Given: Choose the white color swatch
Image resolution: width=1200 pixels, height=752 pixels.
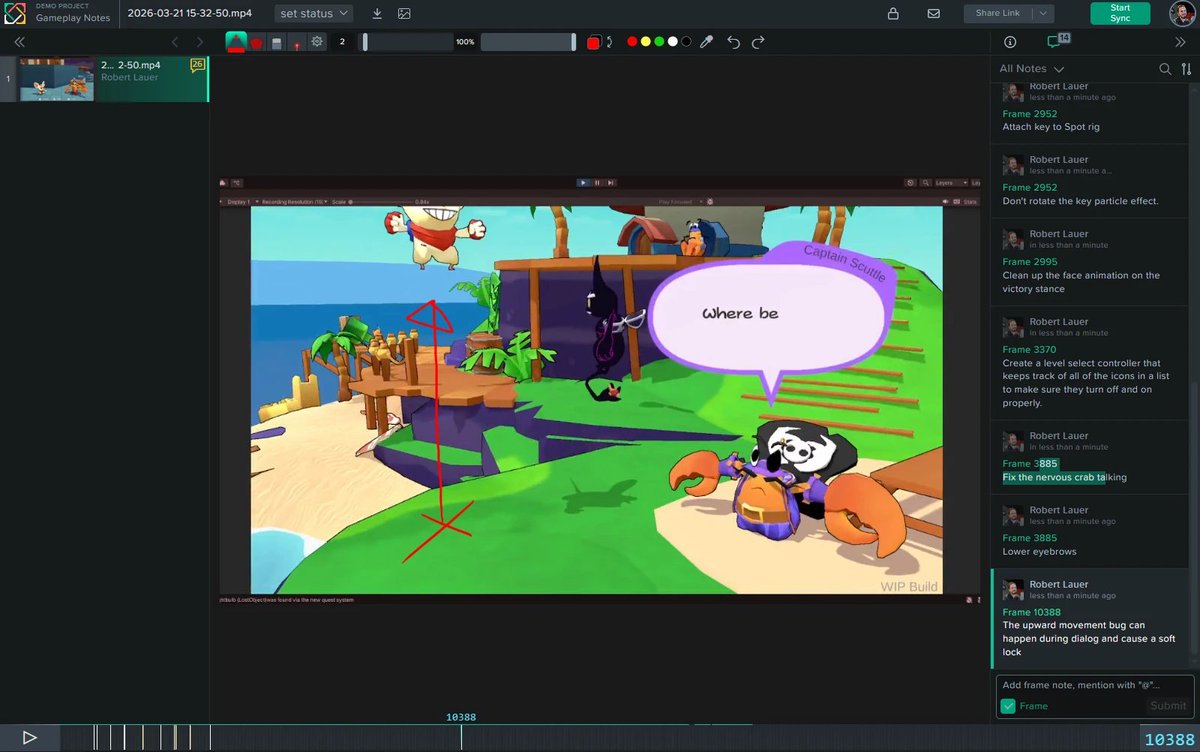Looking at the screenshot, I should (x=672, y=42).
